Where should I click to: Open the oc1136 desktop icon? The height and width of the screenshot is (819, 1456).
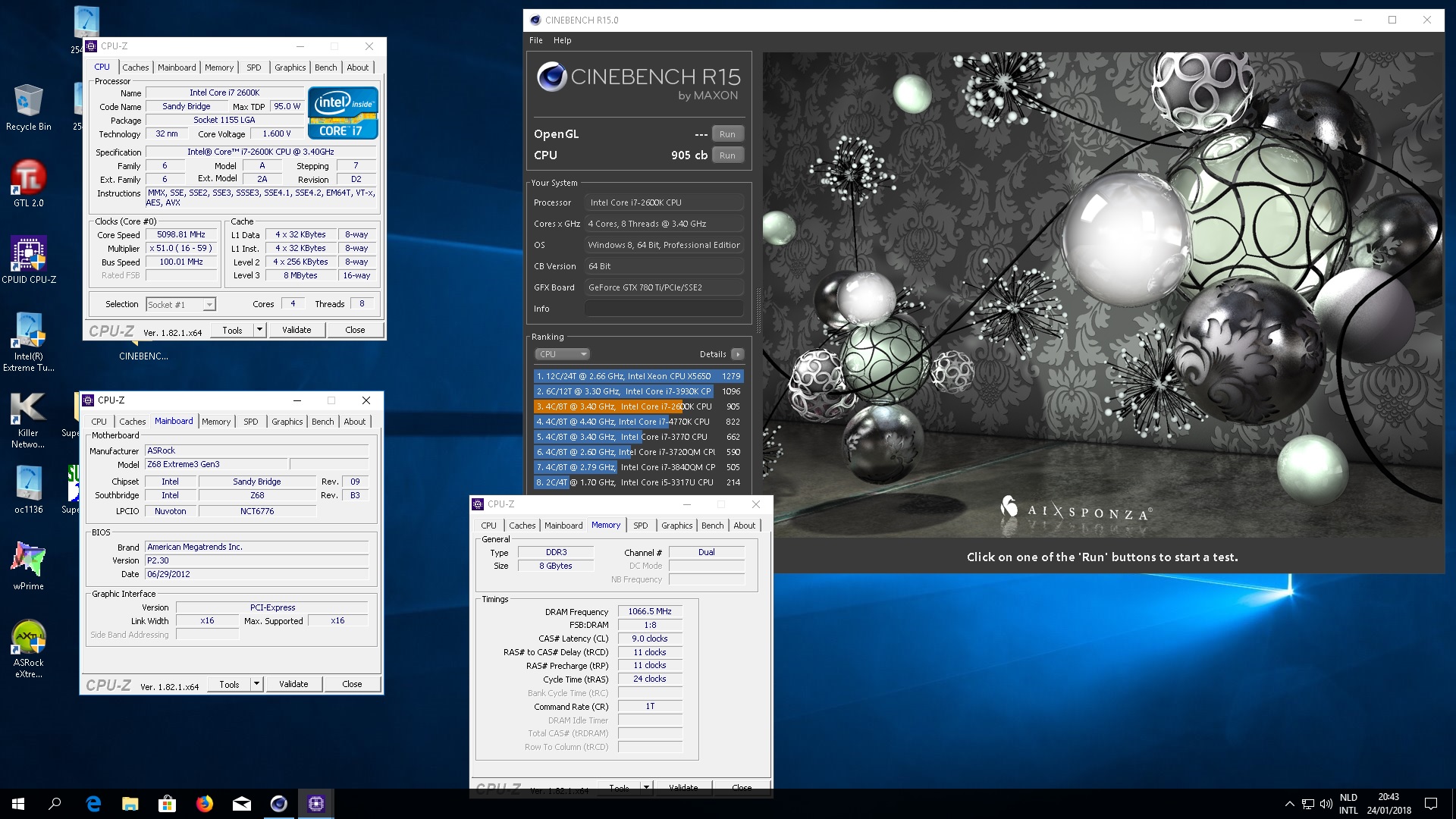[x=28, y=490]
